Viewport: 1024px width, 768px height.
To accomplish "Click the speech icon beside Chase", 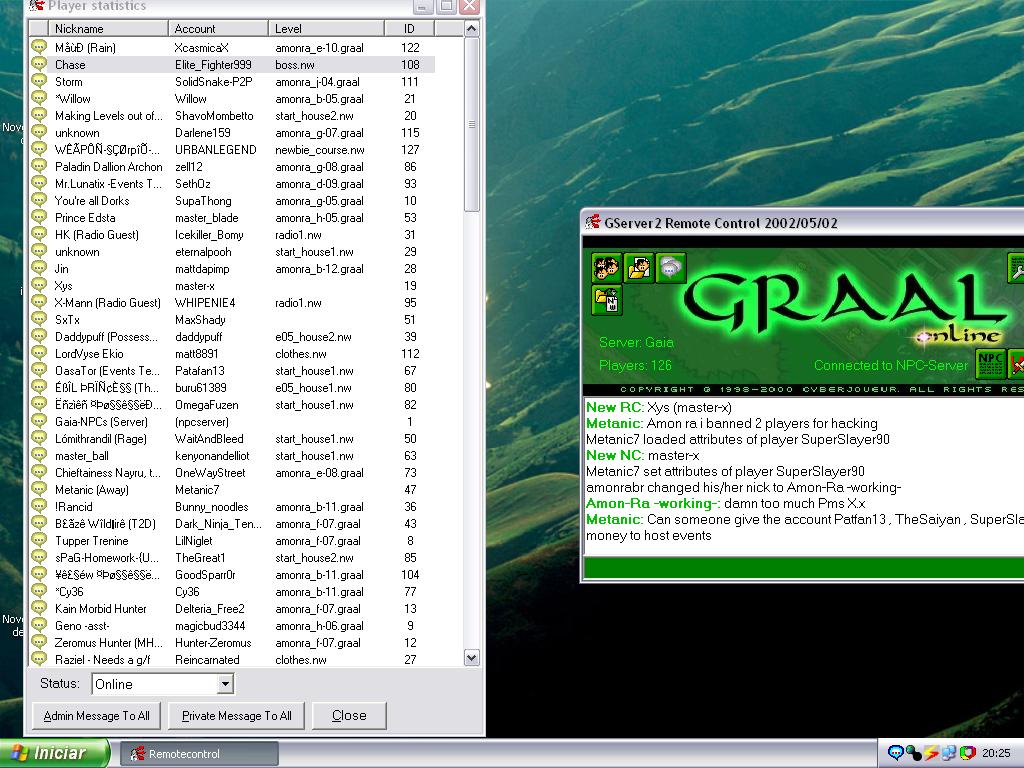I will point(39,64).
